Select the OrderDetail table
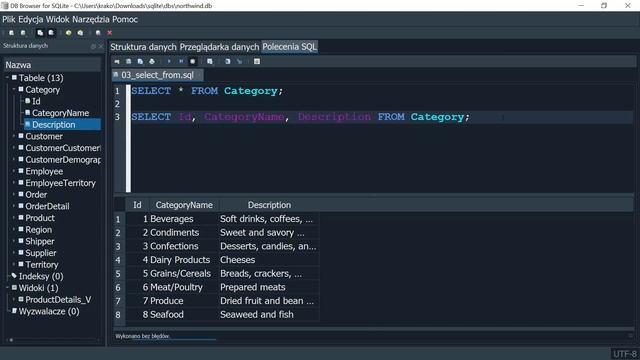This screenshot has width=640, height=360. click(47, 206)
